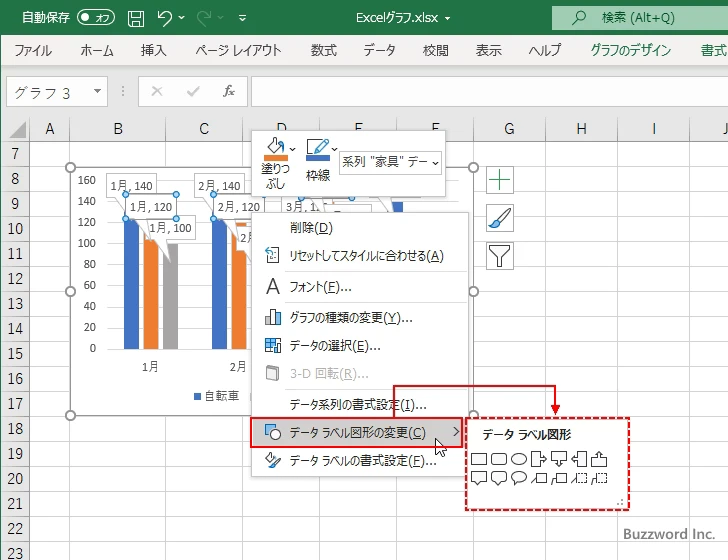Screen dimensions: 728x560
Task: Click the select-all corner triangle
Action: point(18,130)
